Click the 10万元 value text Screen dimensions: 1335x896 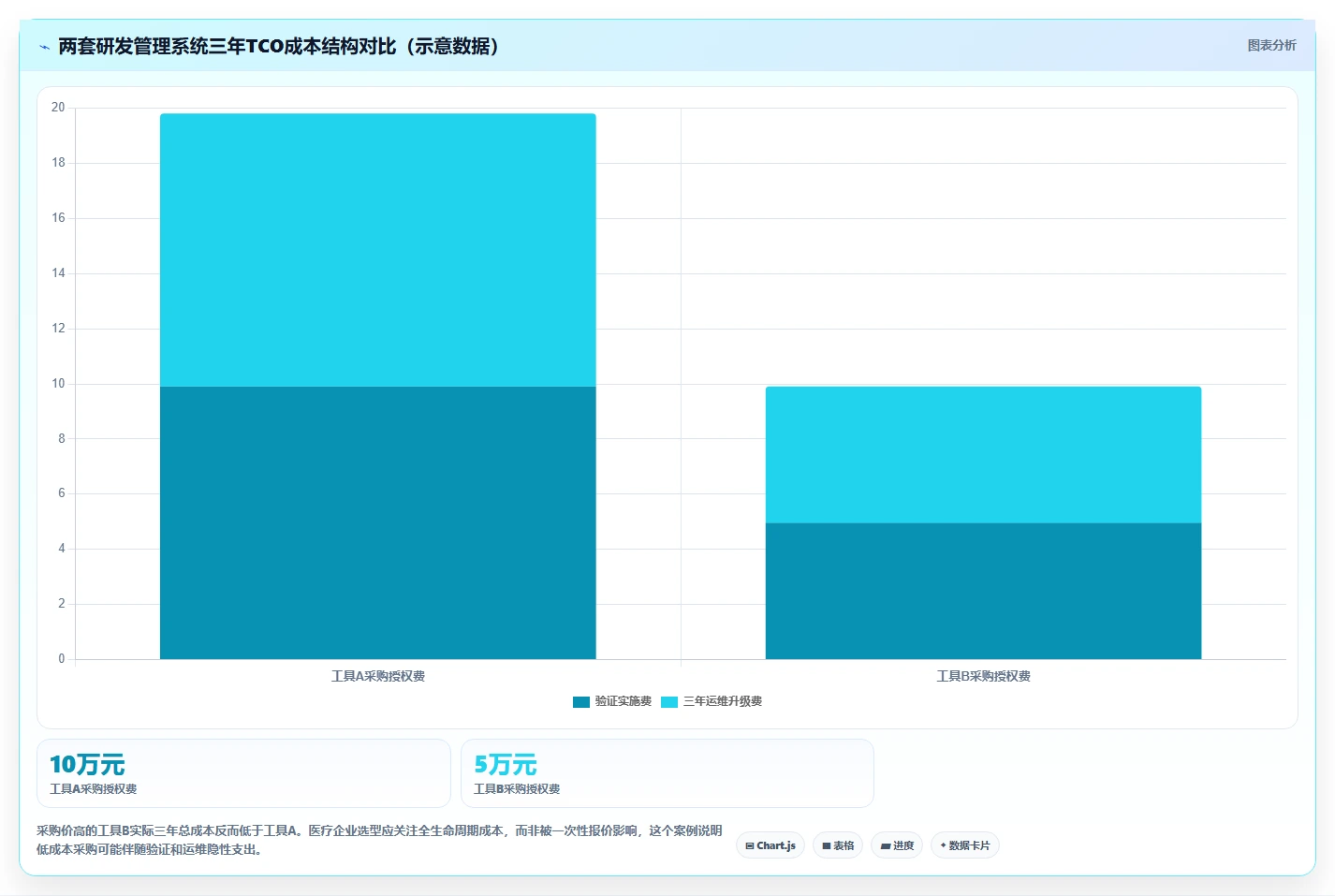pos(87,765)
